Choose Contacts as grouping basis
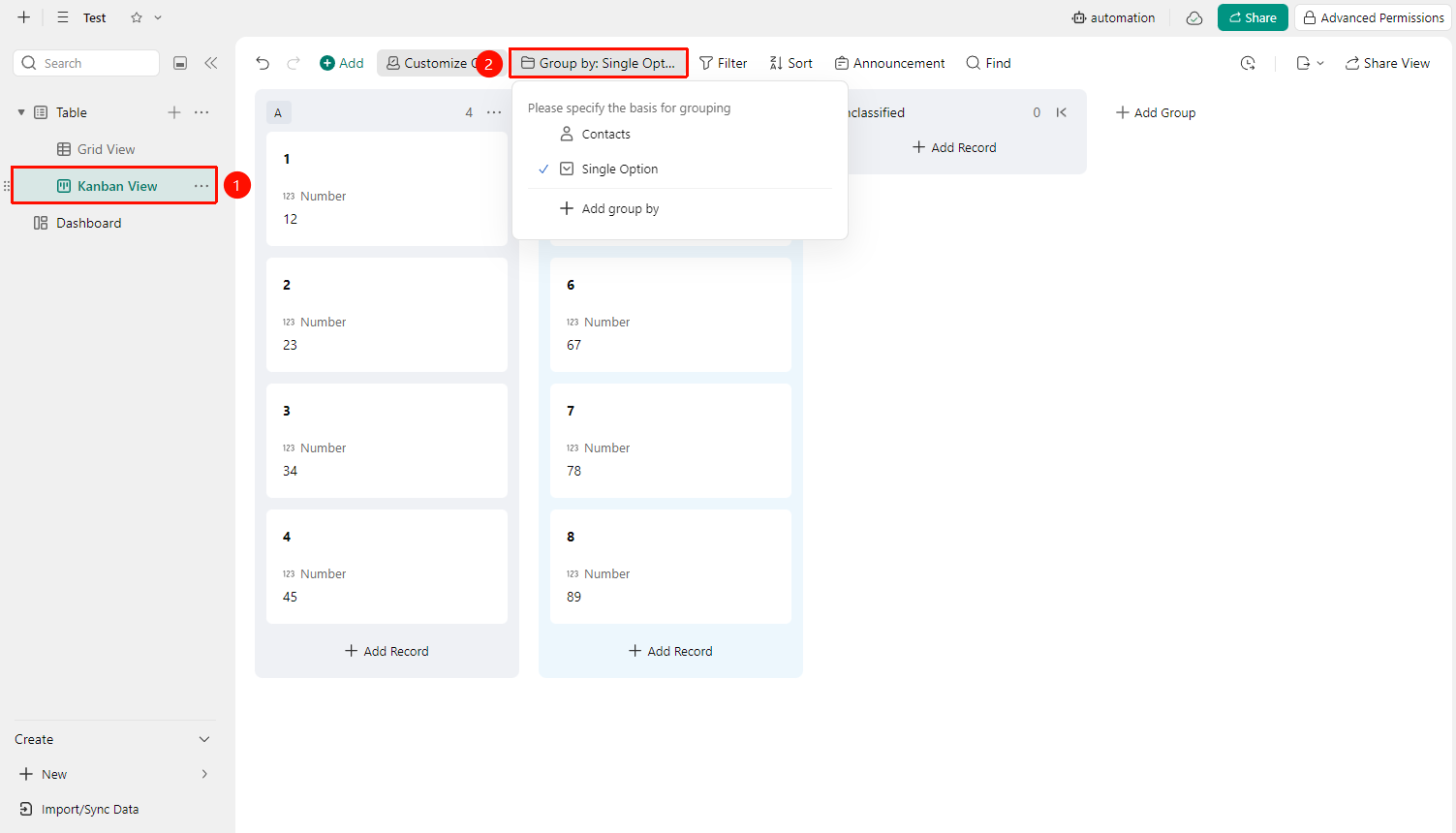Image resolution: width=1456 pixels, height=833 pixels. 680,134
